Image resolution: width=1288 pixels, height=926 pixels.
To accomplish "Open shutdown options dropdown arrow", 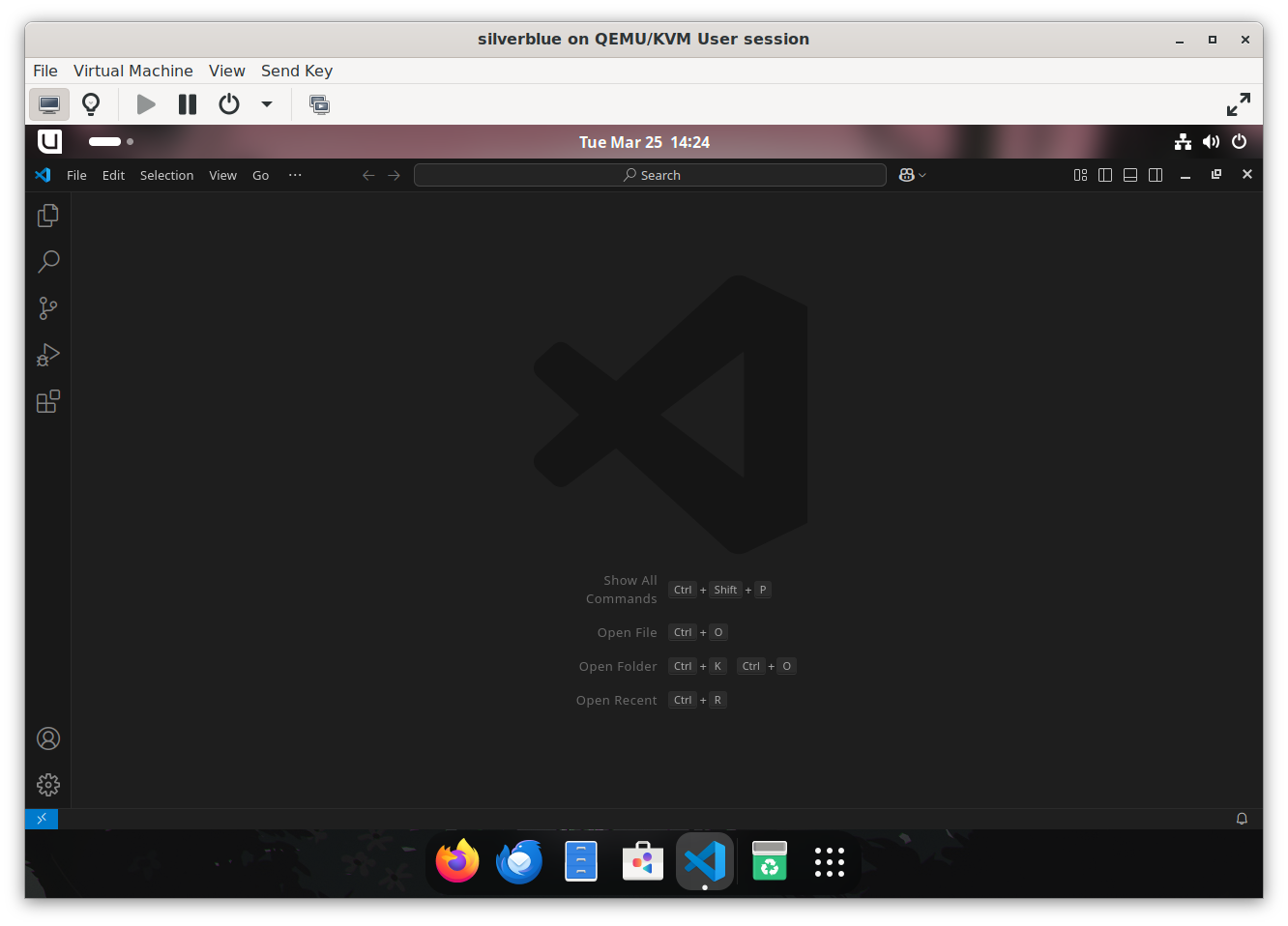I will tap(267, 104).
